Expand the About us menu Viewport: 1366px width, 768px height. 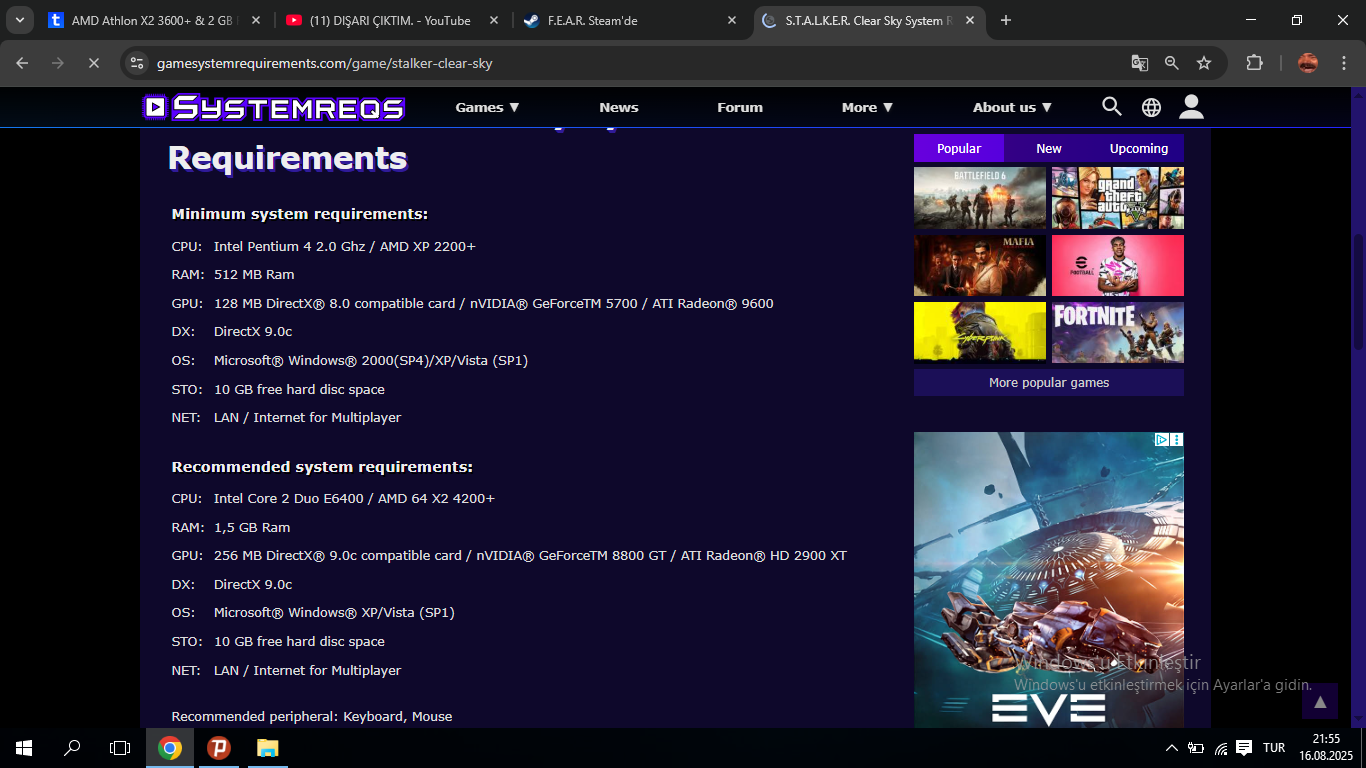tap(1012, 107)
